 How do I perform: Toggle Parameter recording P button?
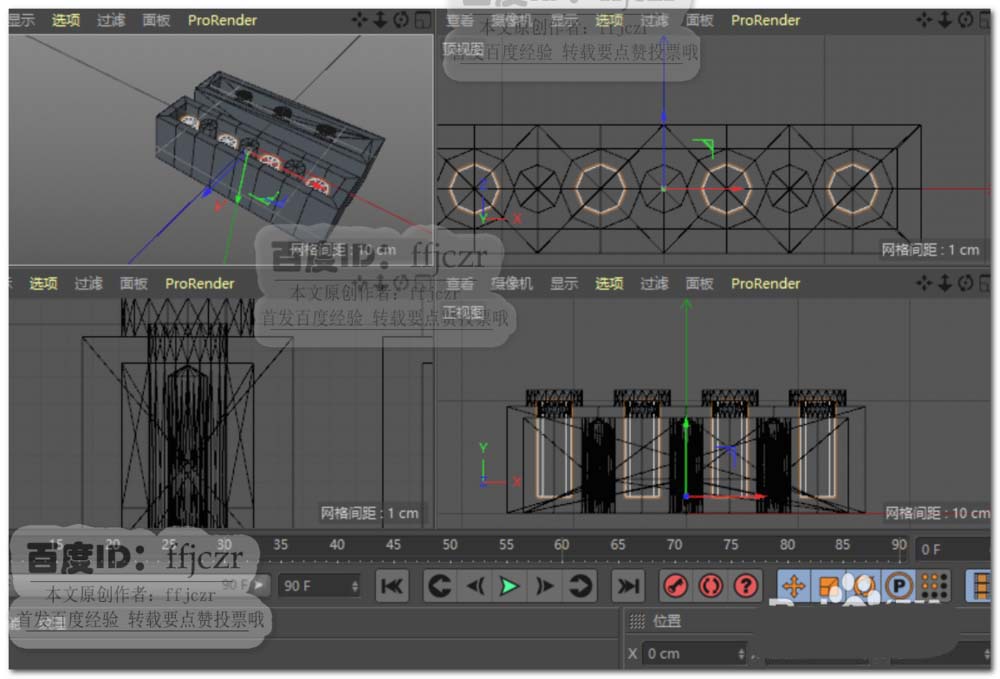point(899,586)
